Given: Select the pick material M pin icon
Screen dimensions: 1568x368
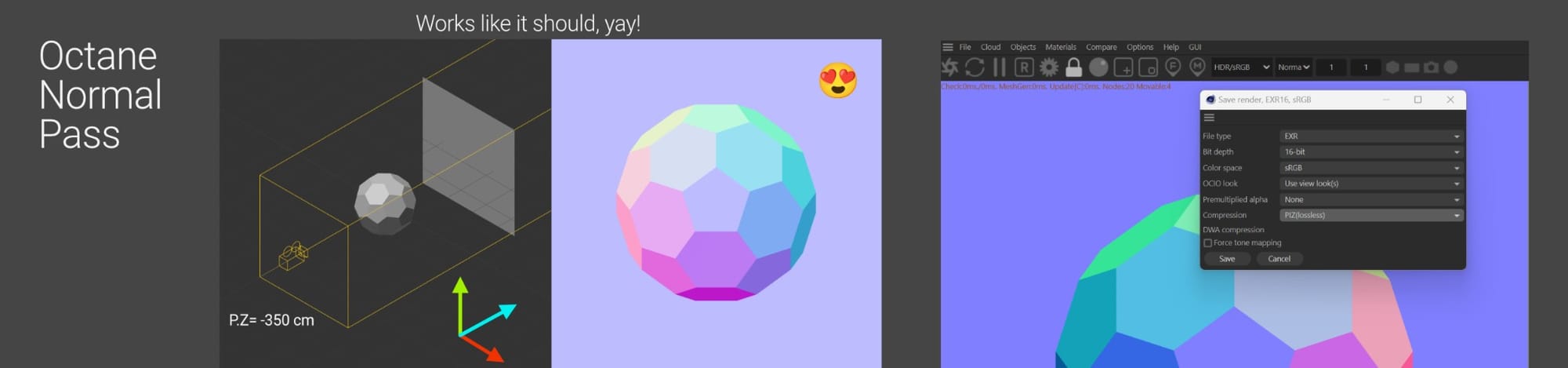Looking at the screenshot, I should tap(1197, 67).
